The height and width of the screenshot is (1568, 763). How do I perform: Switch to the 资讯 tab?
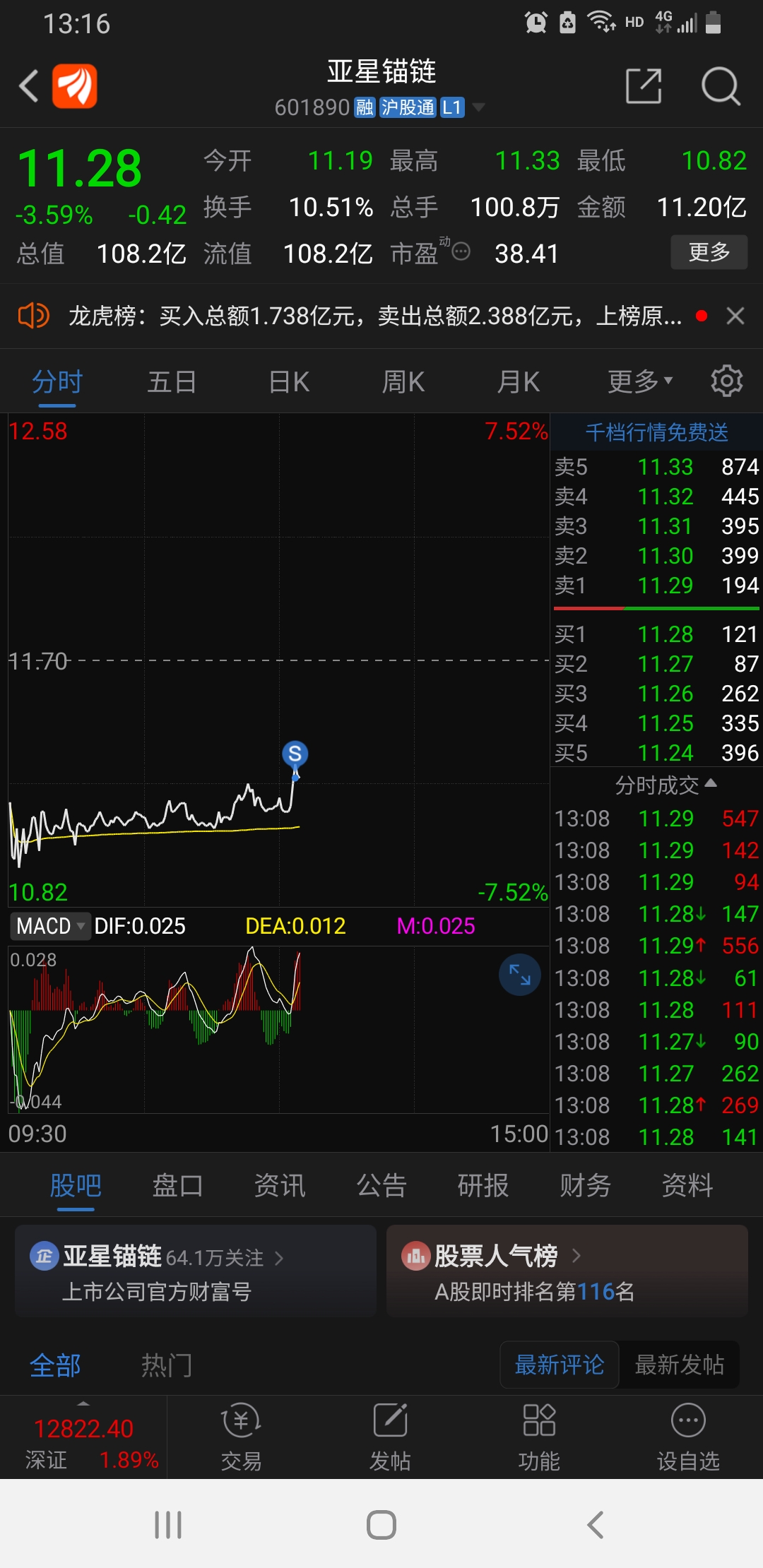[x=280, y=1185]
